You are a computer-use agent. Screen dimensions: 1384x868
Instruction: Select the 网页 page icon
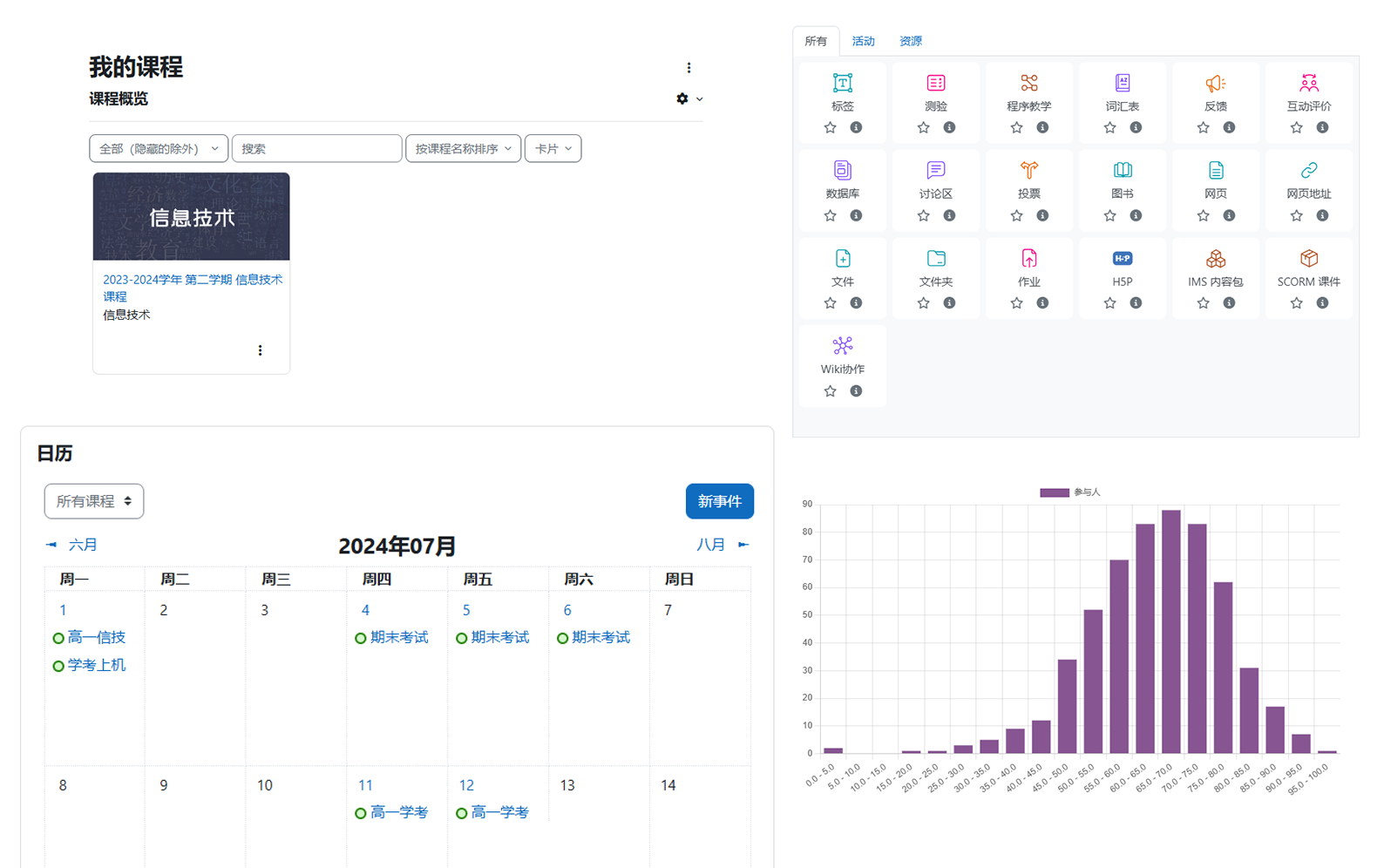pos(1215,170)
